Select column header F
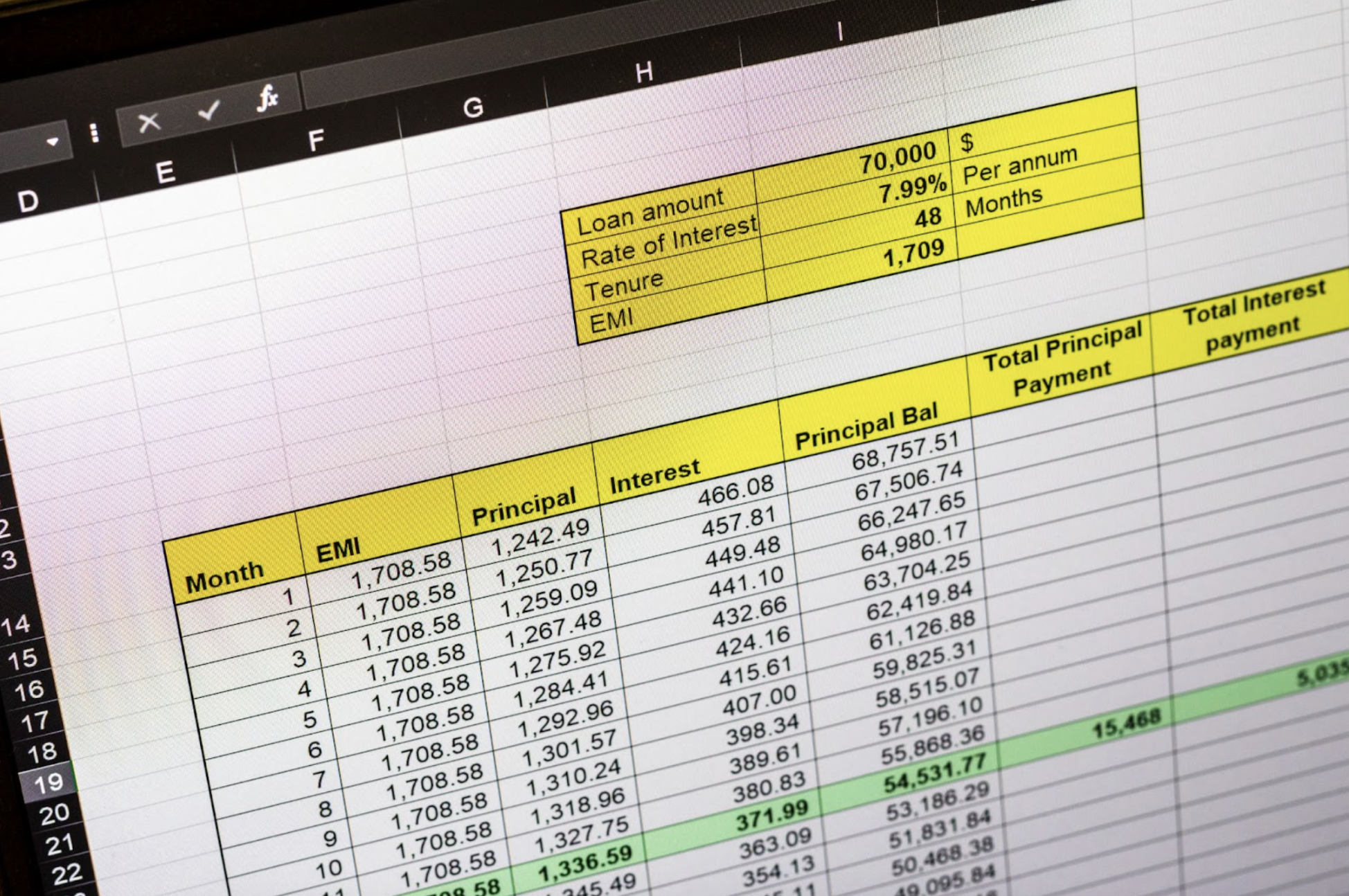Viewport: 1349px width, 896px height. [316, 138]
